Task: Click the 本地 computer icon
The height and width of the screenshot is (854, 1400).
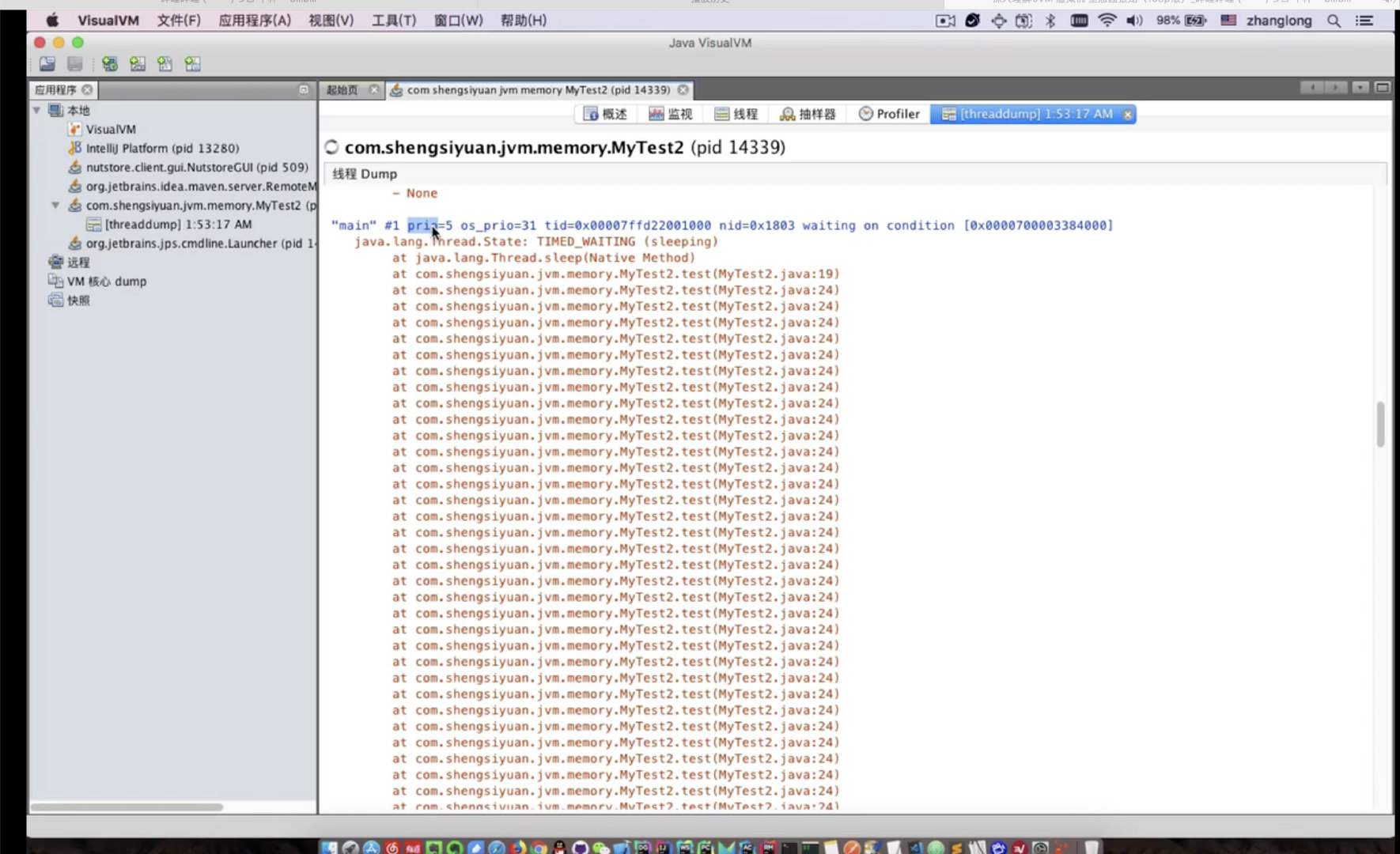Action: click(x=55, y=111)
